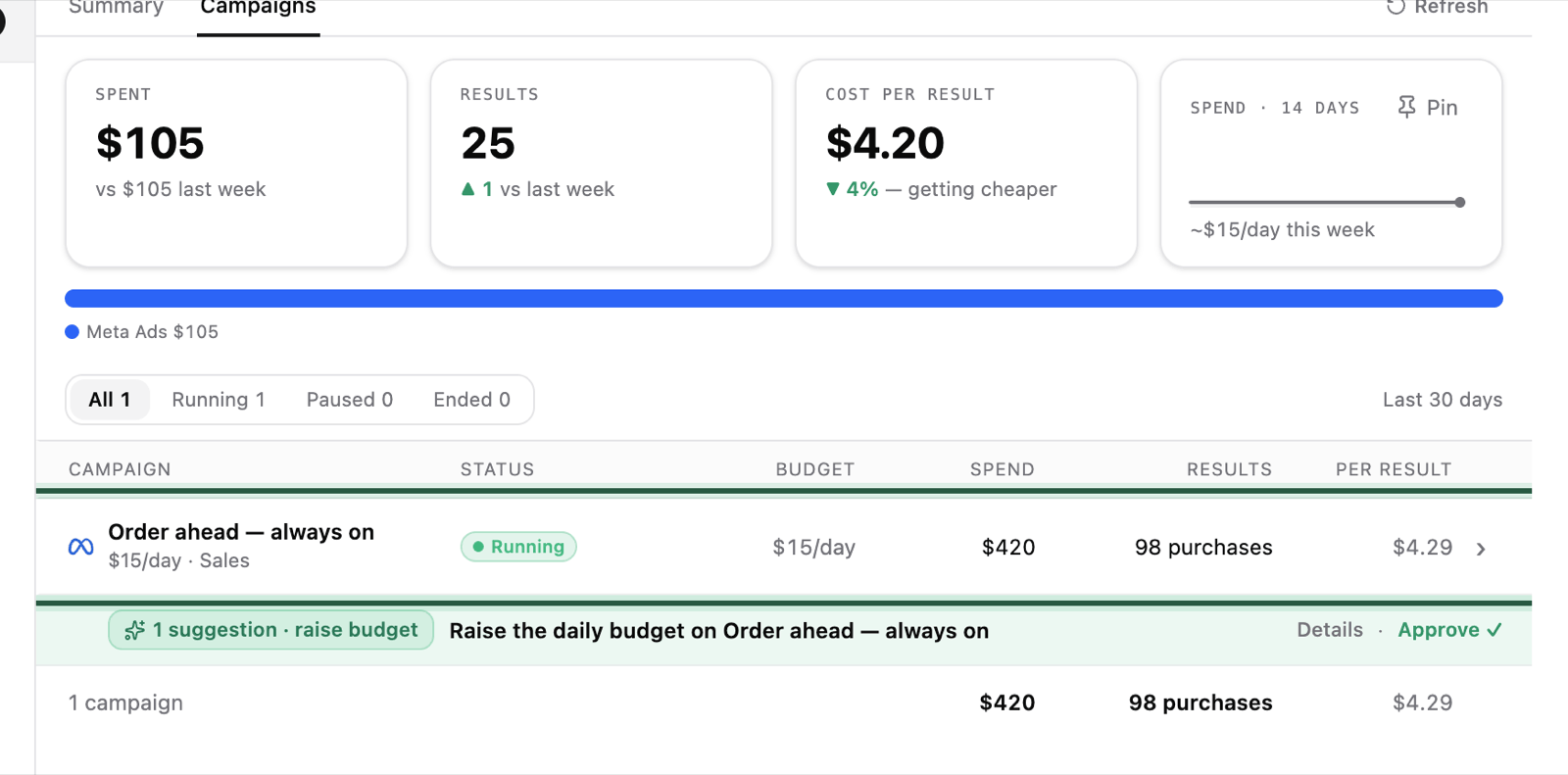The width and height of the screenshot is (1568, 775).
Task: Click the Refresh label
Action: point(1451,8)
